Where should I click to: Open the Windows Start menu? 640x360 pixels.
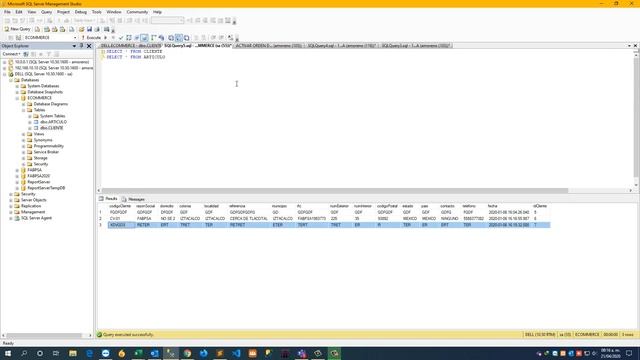coord(8,353)
